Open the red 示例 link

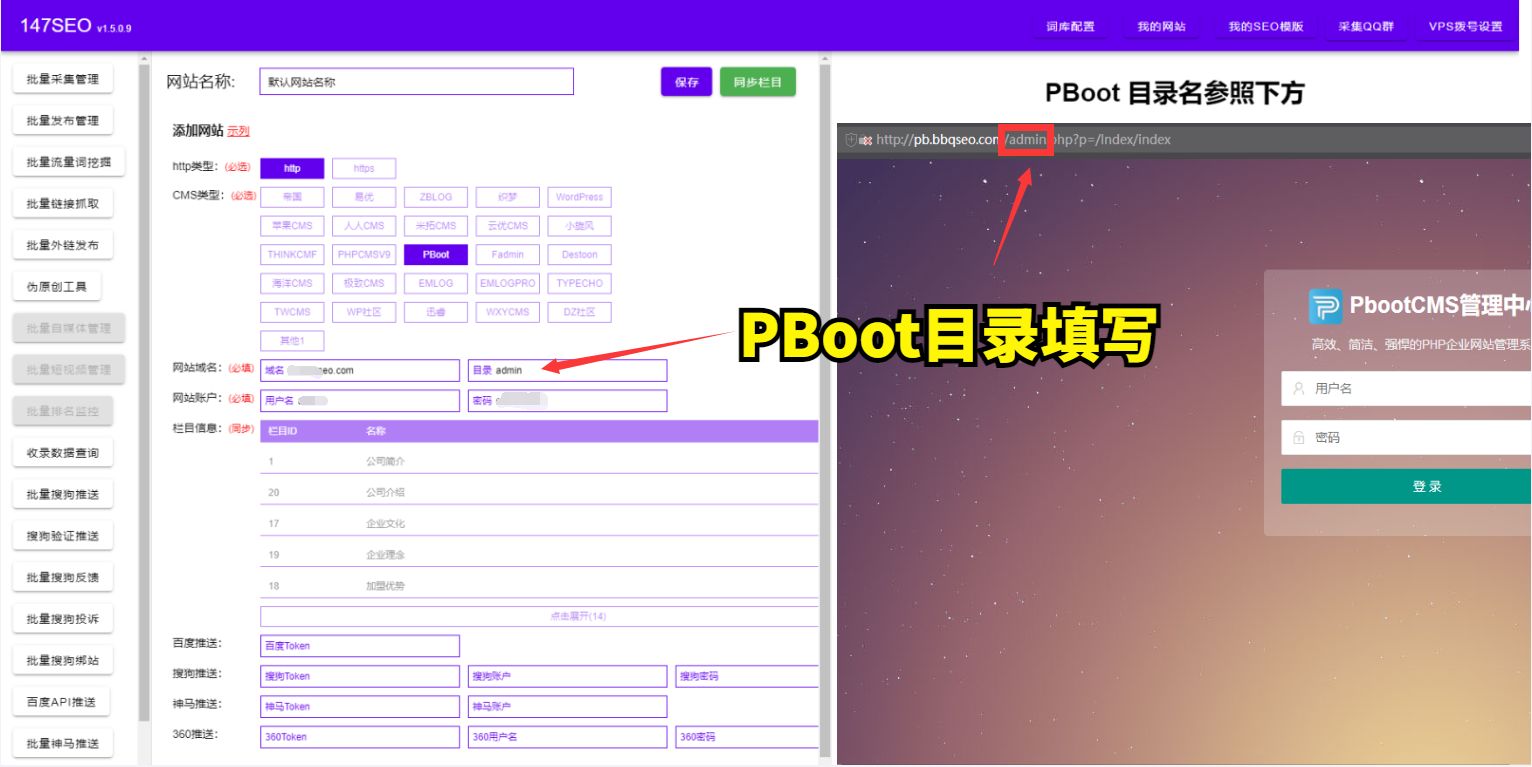[x=238, y=131]
